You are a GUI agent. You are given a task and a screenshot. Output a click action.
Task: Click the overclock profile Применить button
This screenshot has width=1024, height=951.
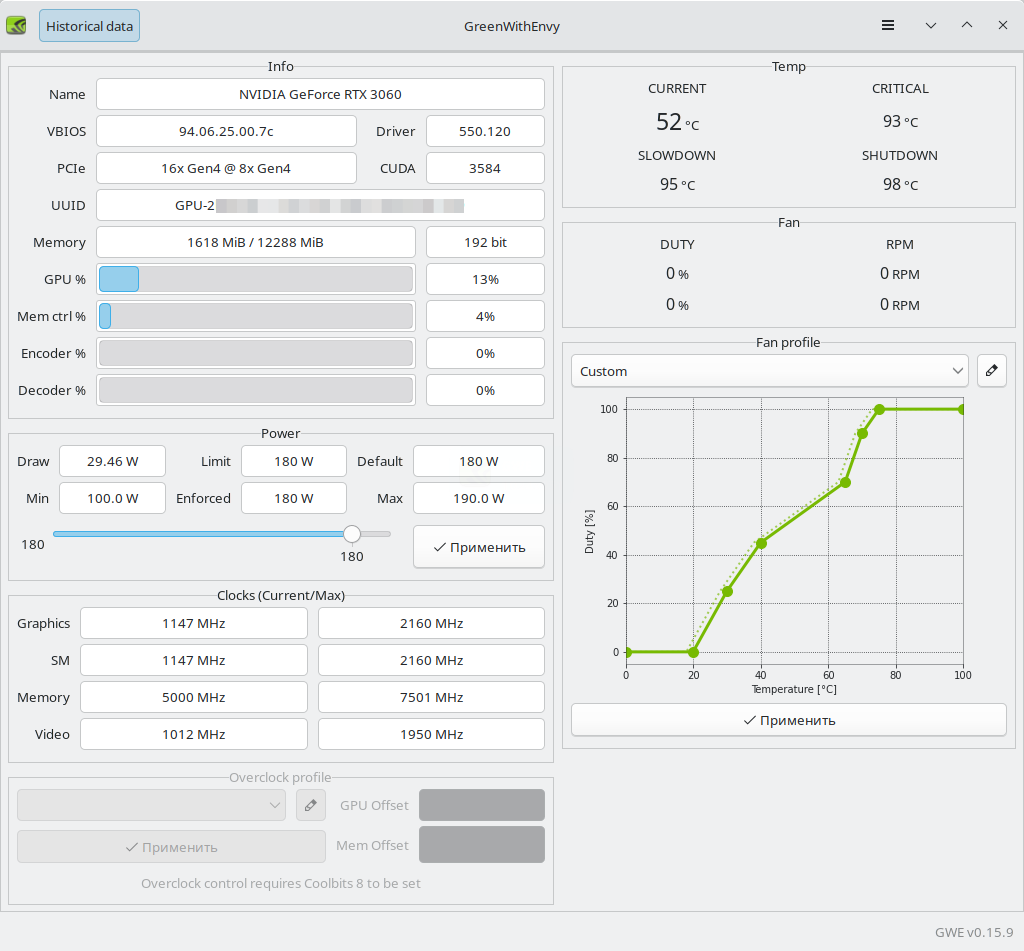pos(171,847)
